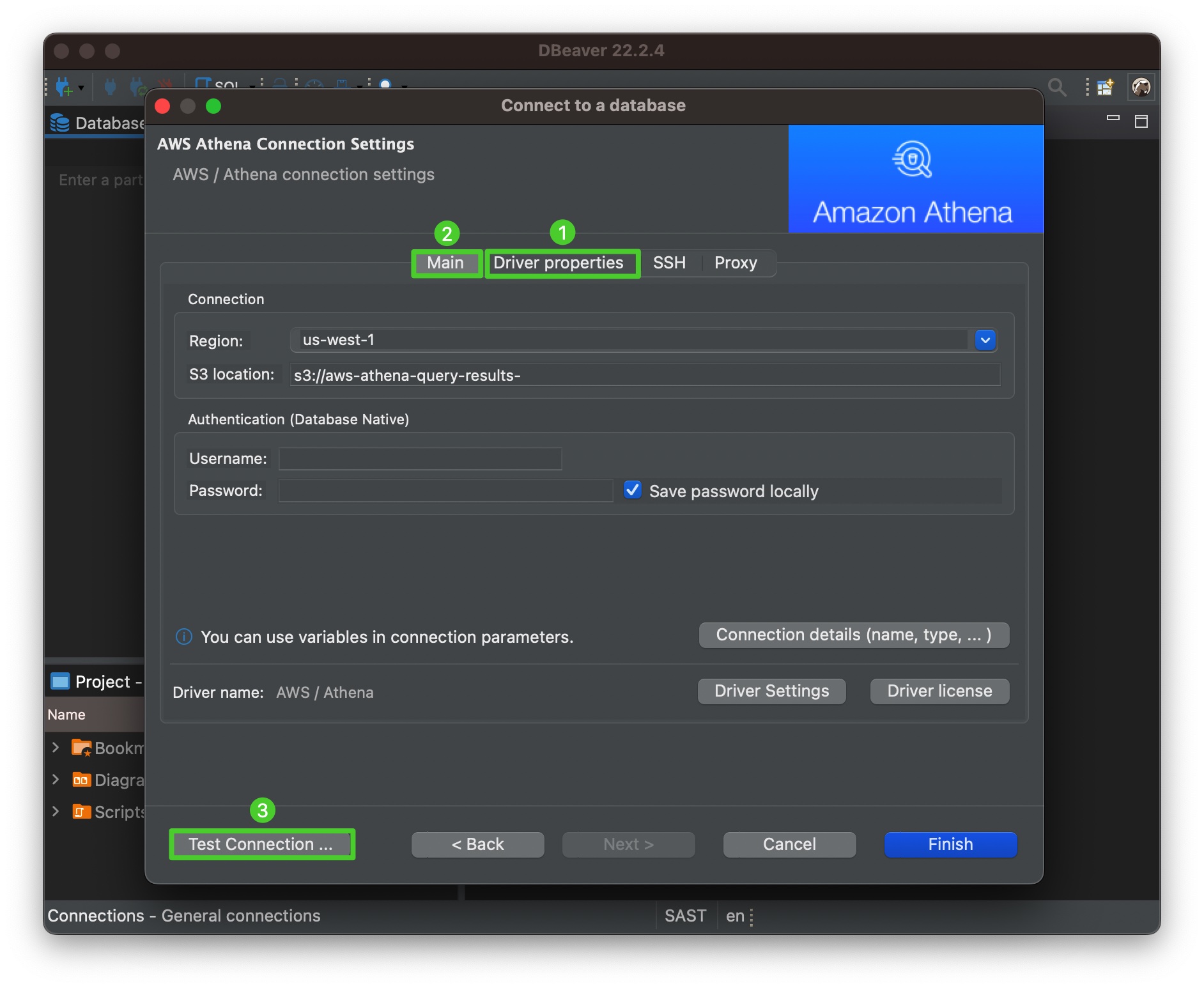Click the Reconnect plug icon in DBeaver toolbar

pos(138,86)
